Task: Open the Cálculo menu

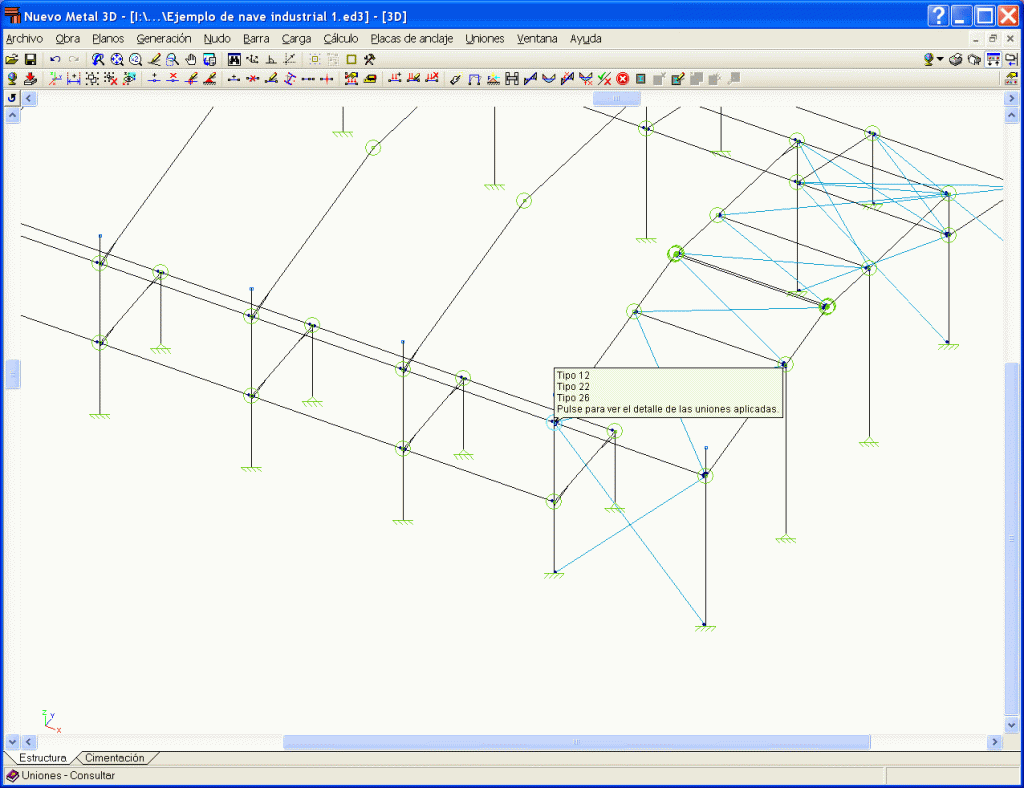Action: pyautogui.click(x=340, y=39)
